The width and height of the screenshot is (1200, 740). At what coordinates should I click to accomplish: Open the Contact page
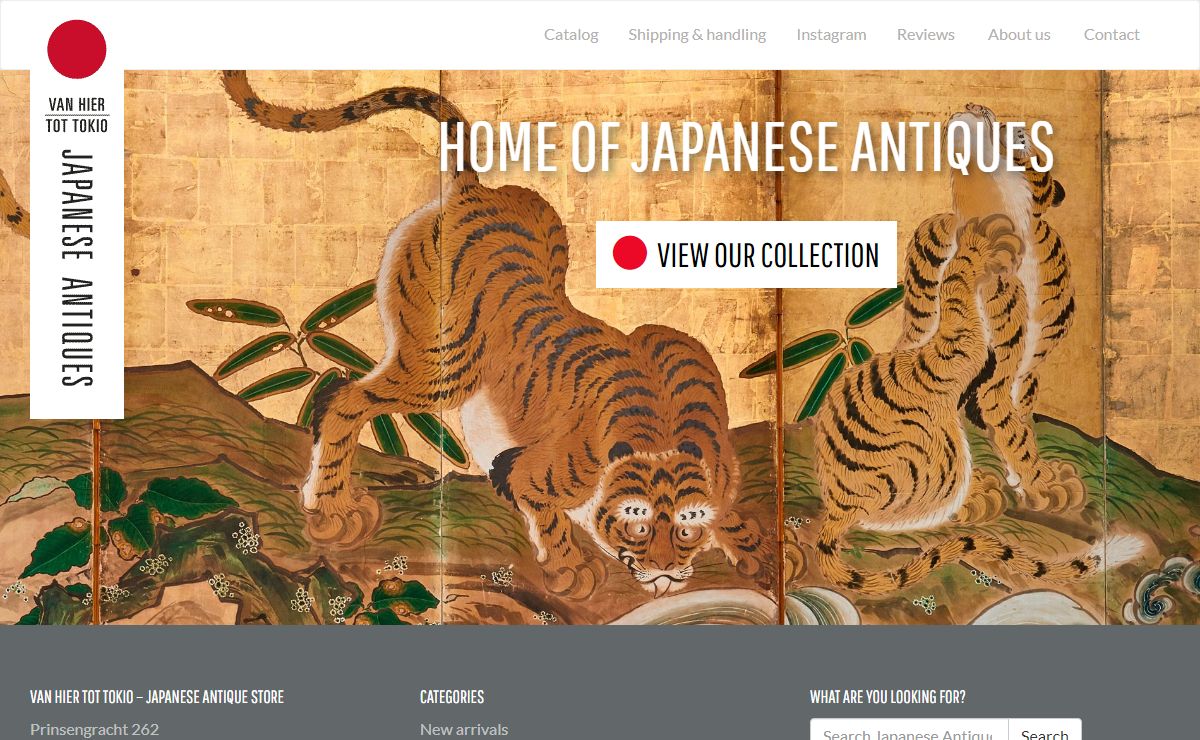point(1111,34)
